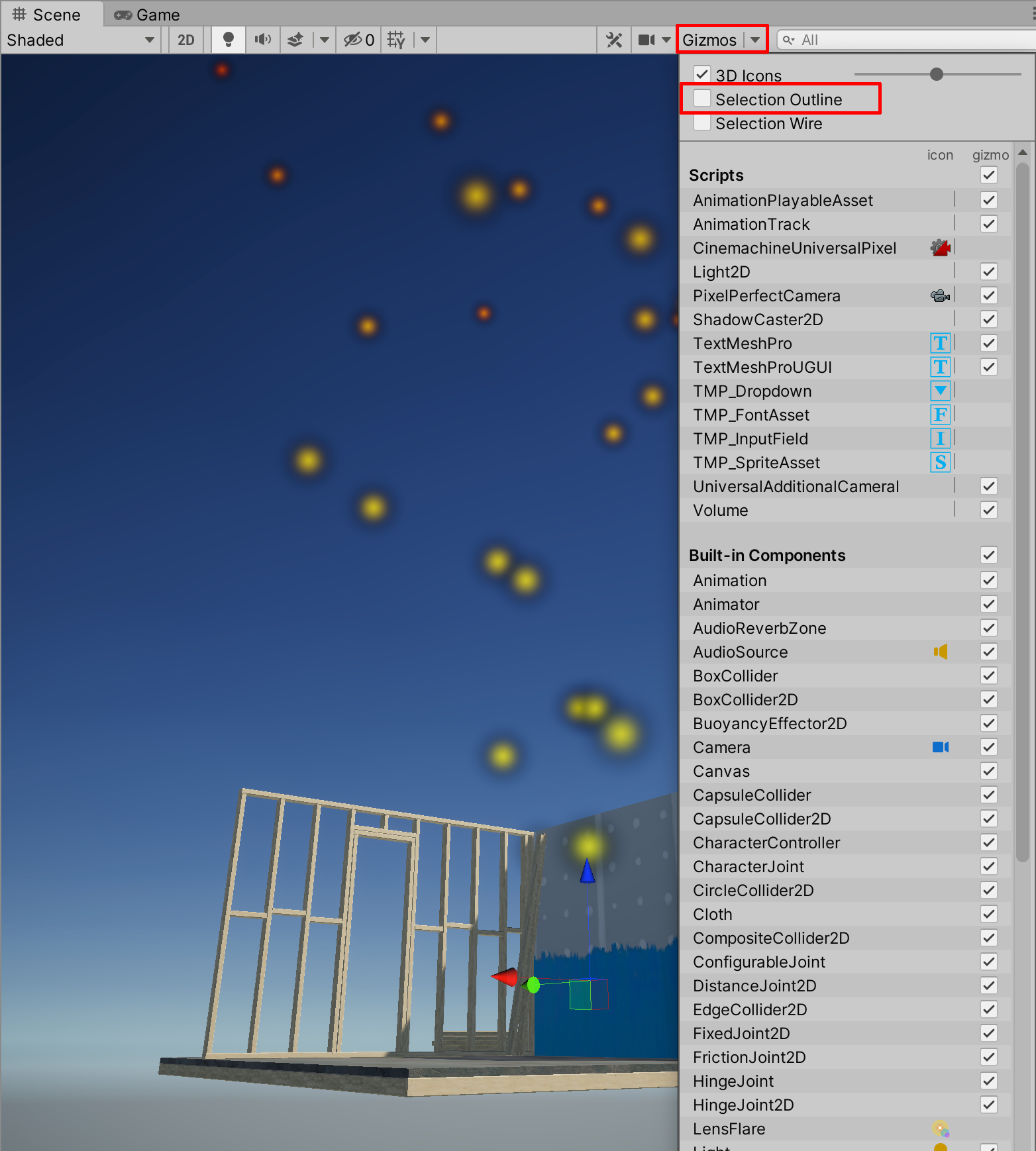This screenshot has height=1151, width=1036.
Task: Click the CinemachineUniversalPixel label
Action: point(794,248)
